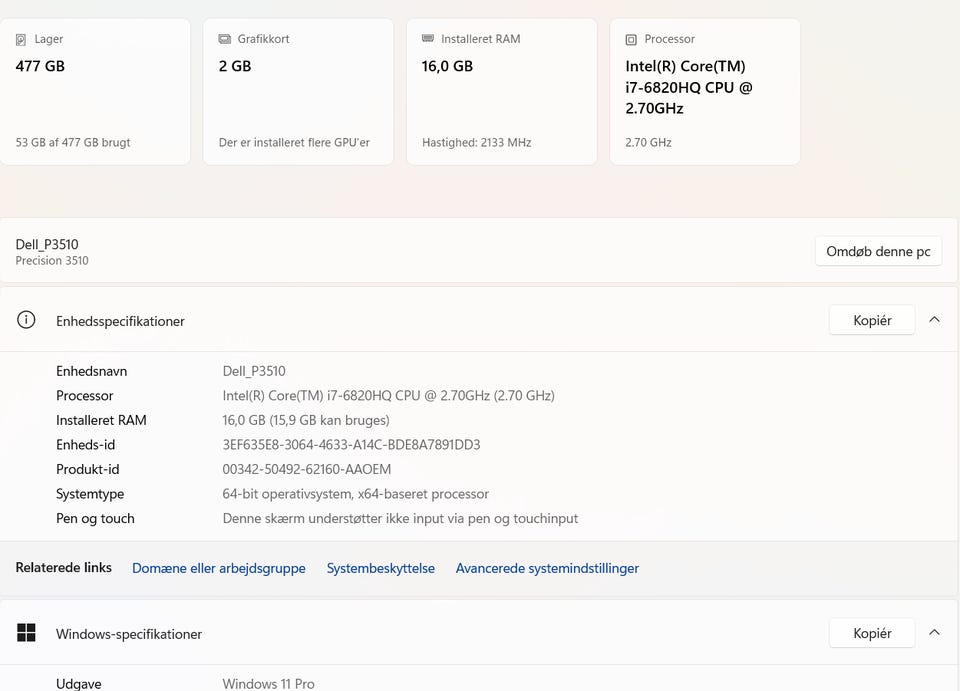The width and height of the screenshot is (960, 691).
Task: Click the Enheds-id value text
Action: pyautogui.click(x=351, y=445)
